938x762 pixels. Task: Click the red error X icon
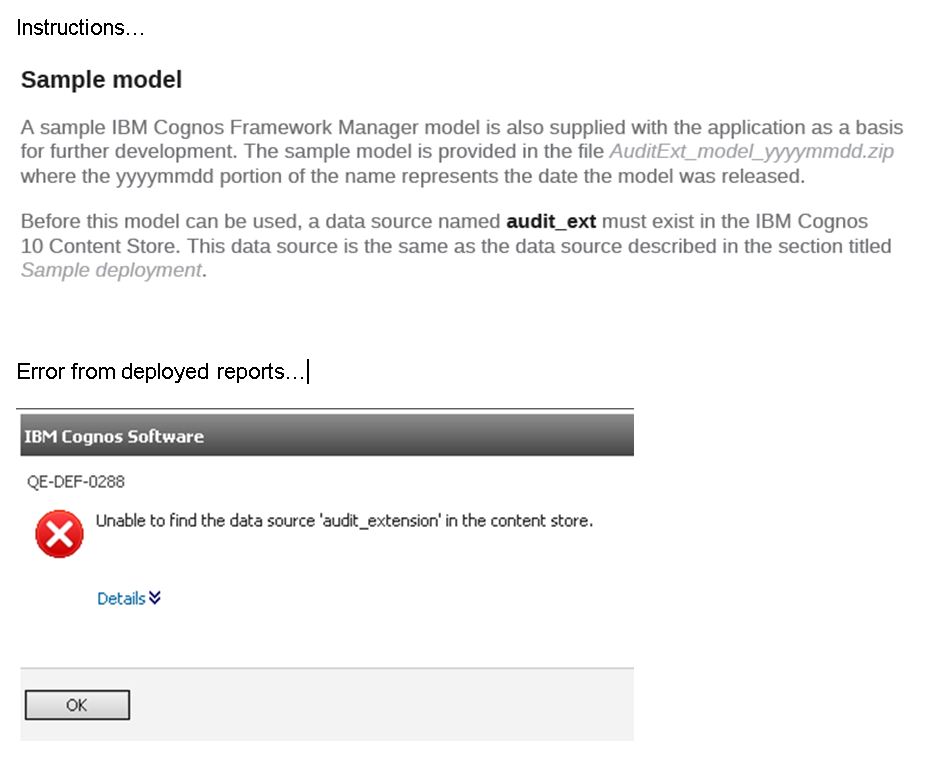[x=59, y=534]
